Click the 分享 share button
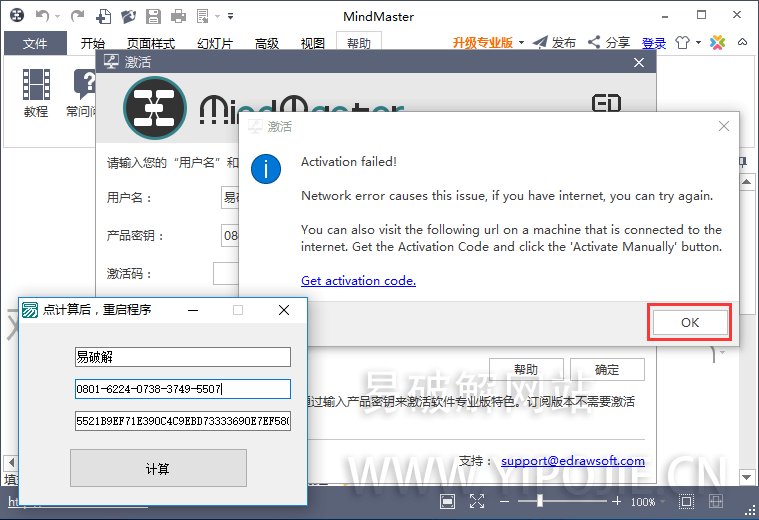Screen dimensions: 759x520 point(609,43)
